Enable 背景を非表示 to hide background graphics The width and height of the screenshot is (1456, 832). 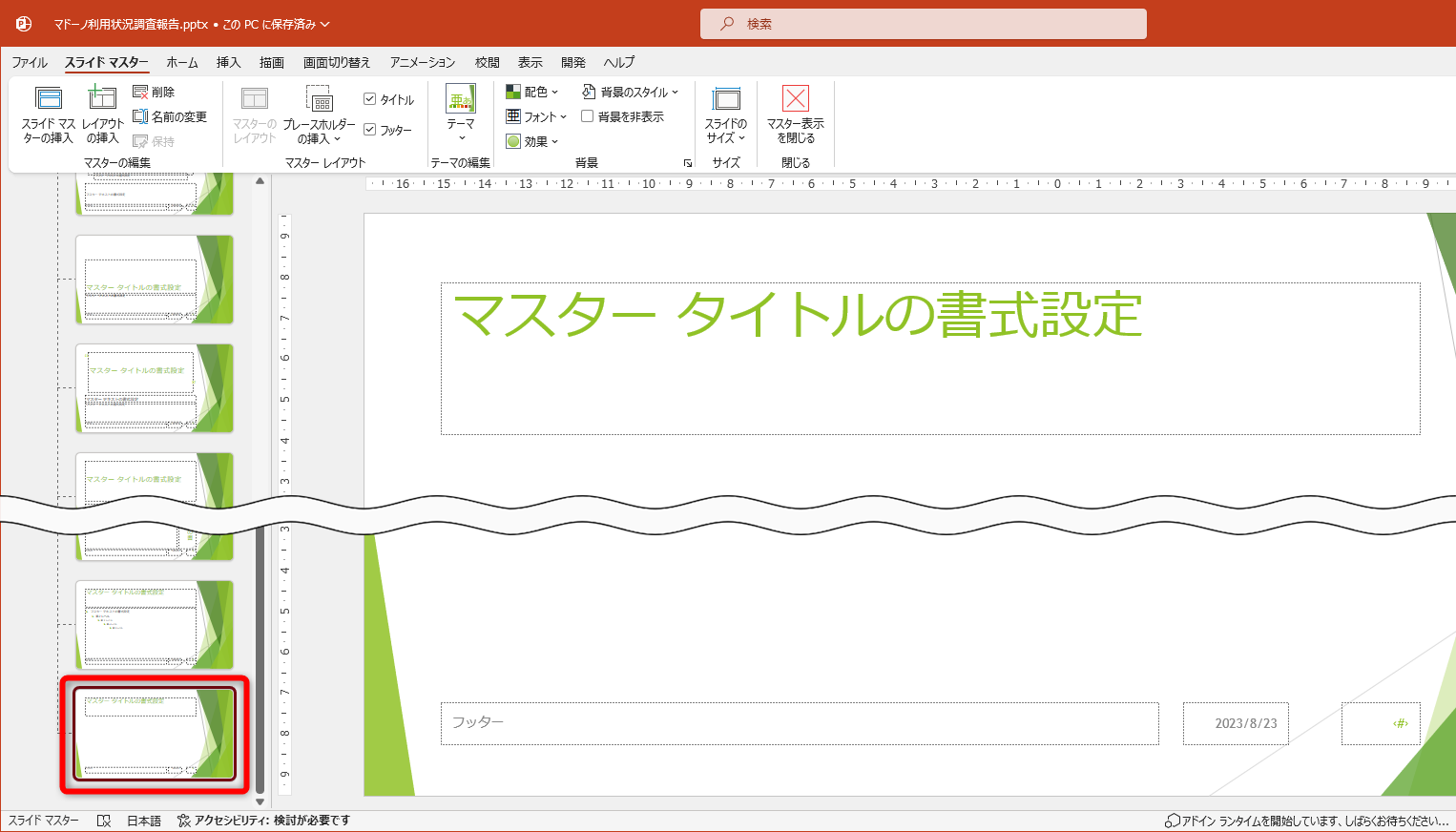(589, 115)
